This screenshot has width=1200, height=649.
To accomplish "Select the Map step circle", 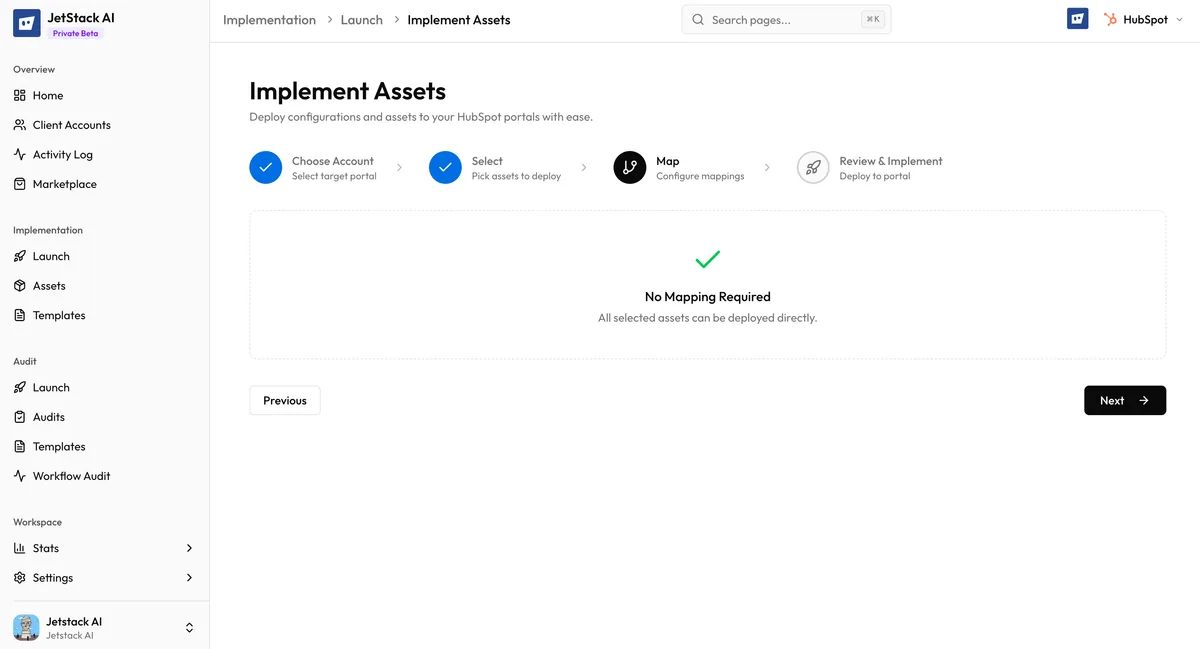I will tap(629, 167).
